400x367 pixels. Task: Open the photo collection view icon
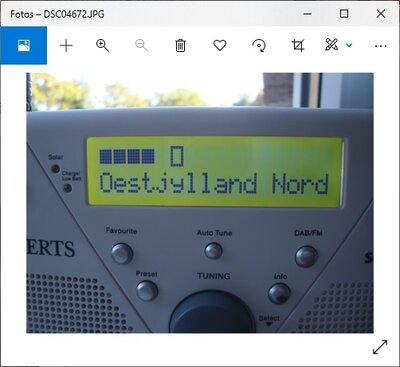click(24, 45)
